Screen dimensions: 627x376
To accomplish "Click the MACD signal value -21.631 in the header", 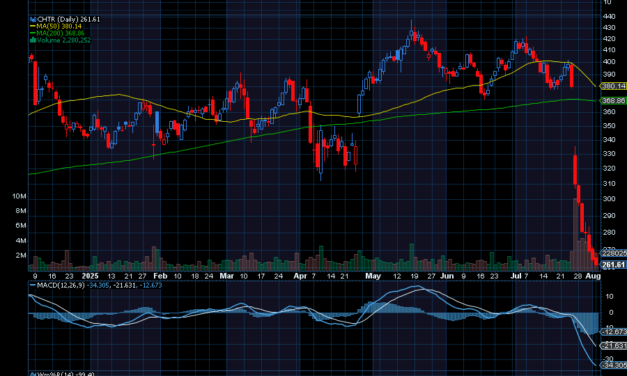I will click(125, 285).
